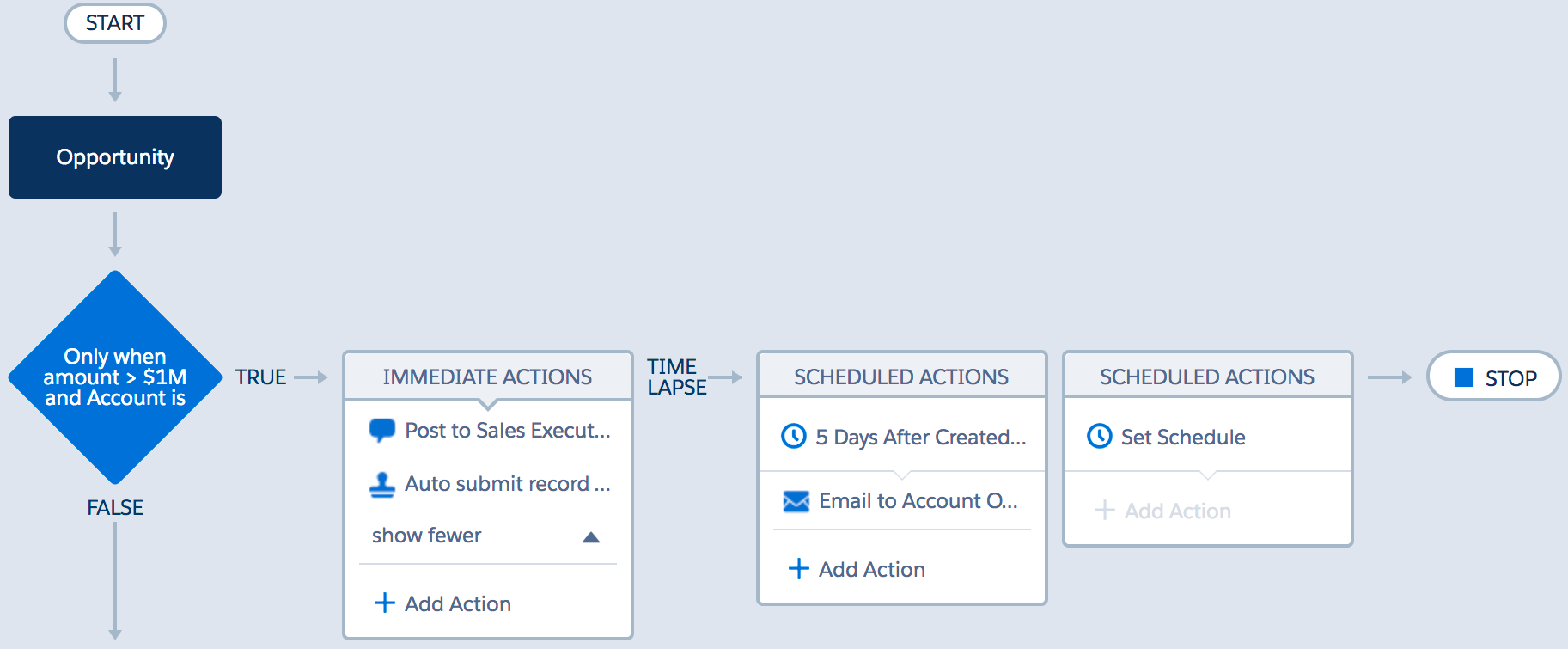The width and height of the screenshot is (1568, 649).
Task: Click the chat bubble icon beside Post to Sales
Action: pos(381,430)
